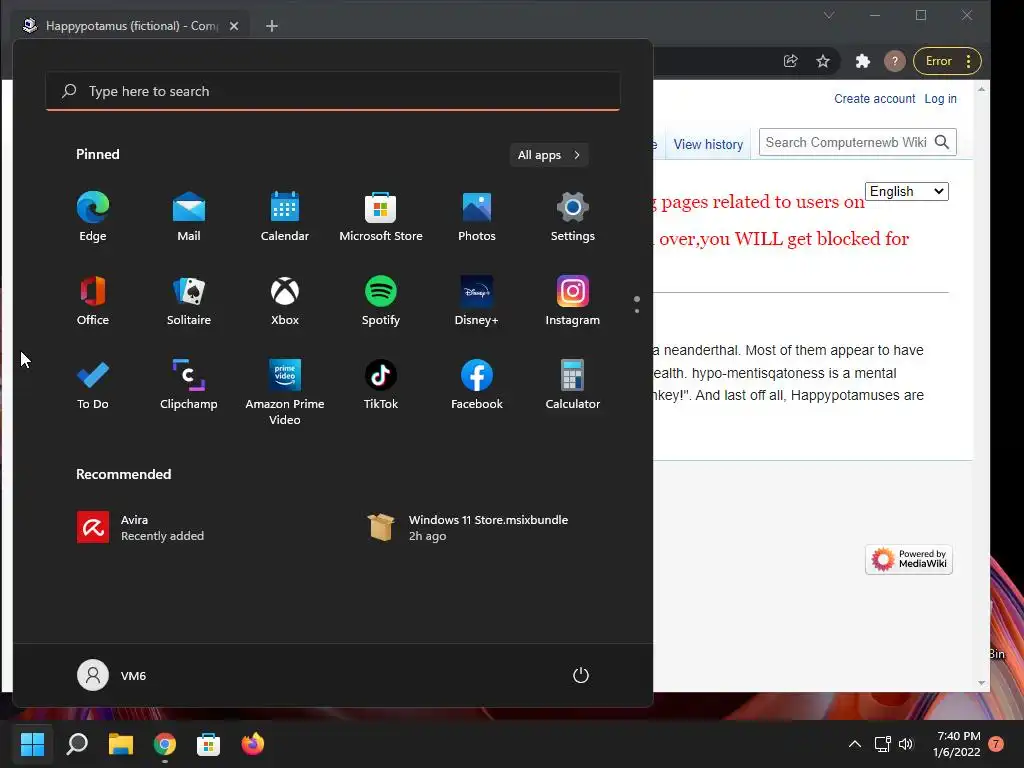Go to next pinned apps page dot
This screenshot has width=1024, height=768.
tap(637, 311)
